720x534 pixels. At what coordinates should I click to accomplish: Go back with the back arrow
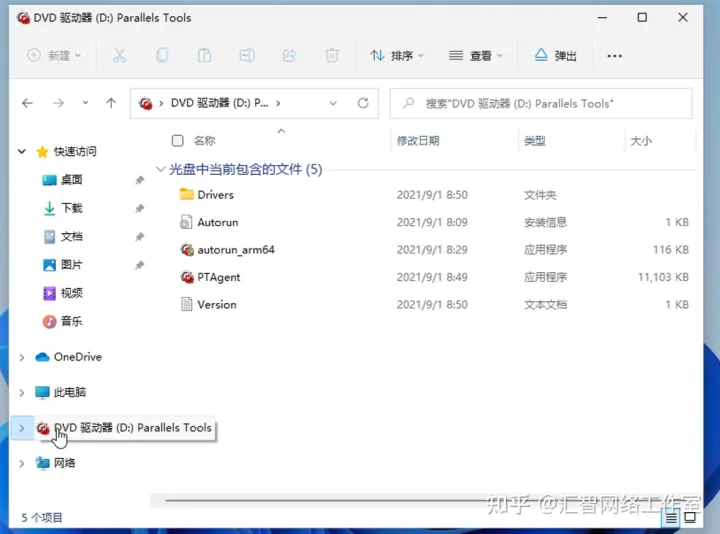pos(28,103)
